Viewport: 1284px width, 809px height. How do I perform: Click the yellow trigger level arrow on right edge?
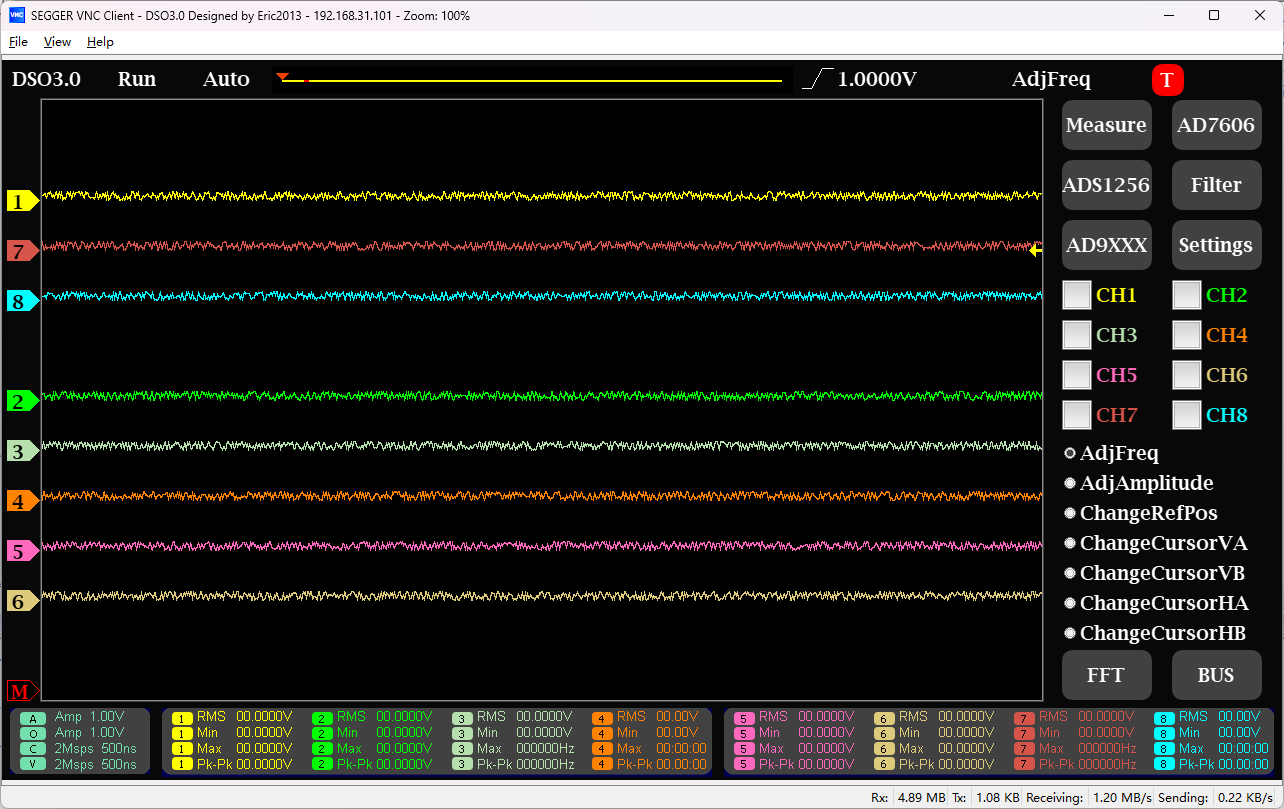point(1036,251)
